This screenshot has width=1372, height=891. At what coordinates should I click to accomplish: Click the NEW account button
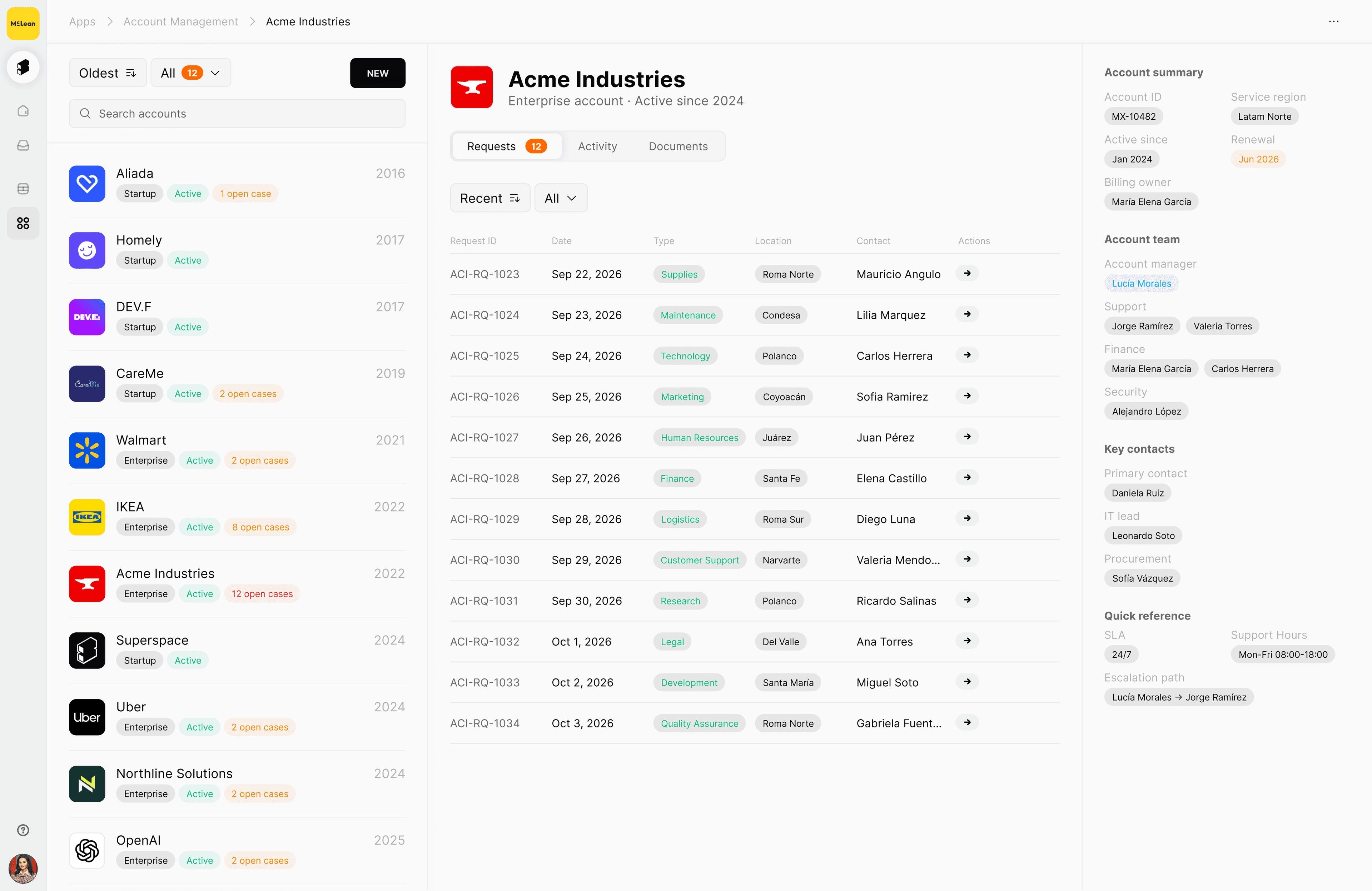click(378, 73)
